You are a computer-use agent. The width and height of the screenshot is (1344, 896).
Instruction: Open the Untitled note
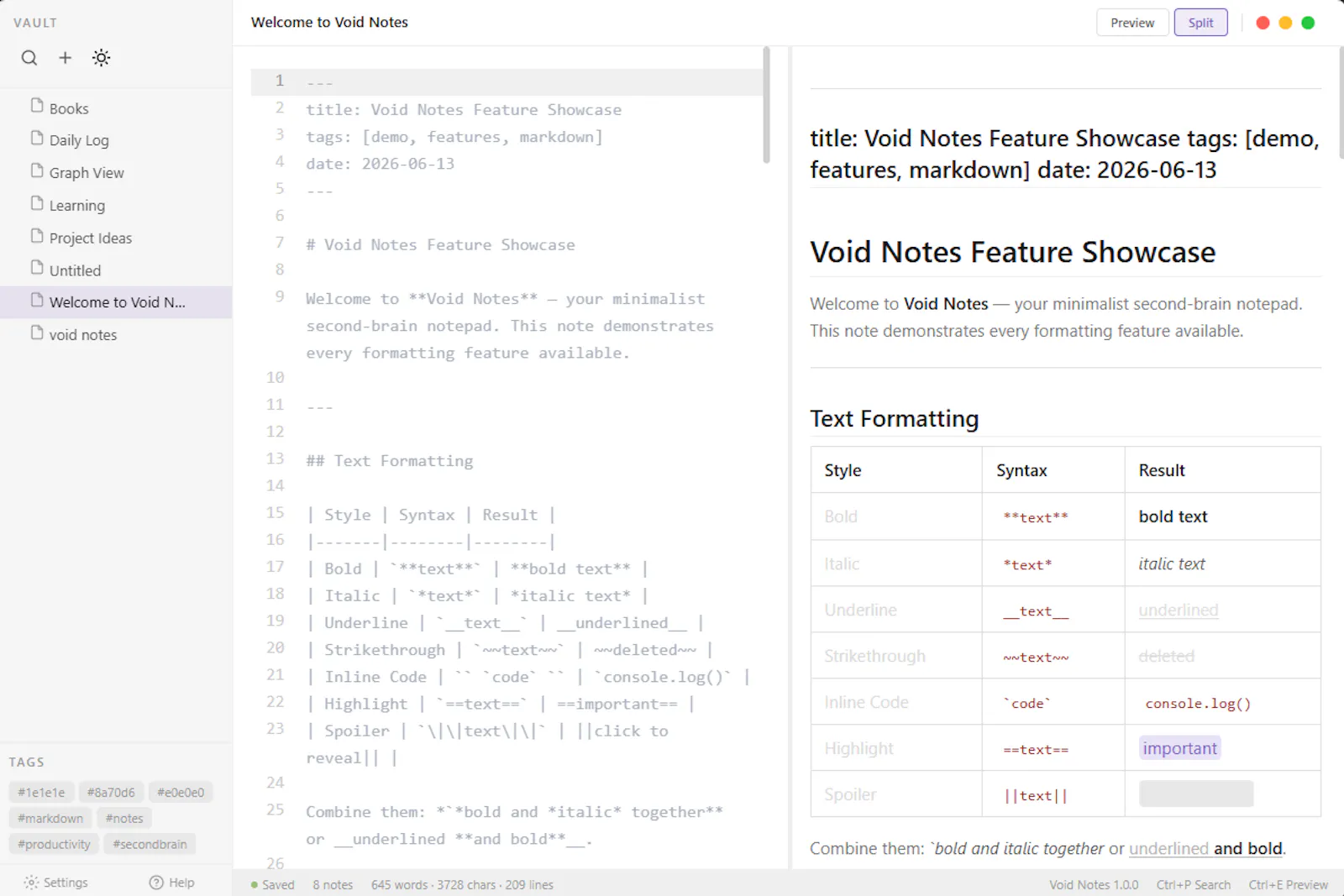(116, 270)
